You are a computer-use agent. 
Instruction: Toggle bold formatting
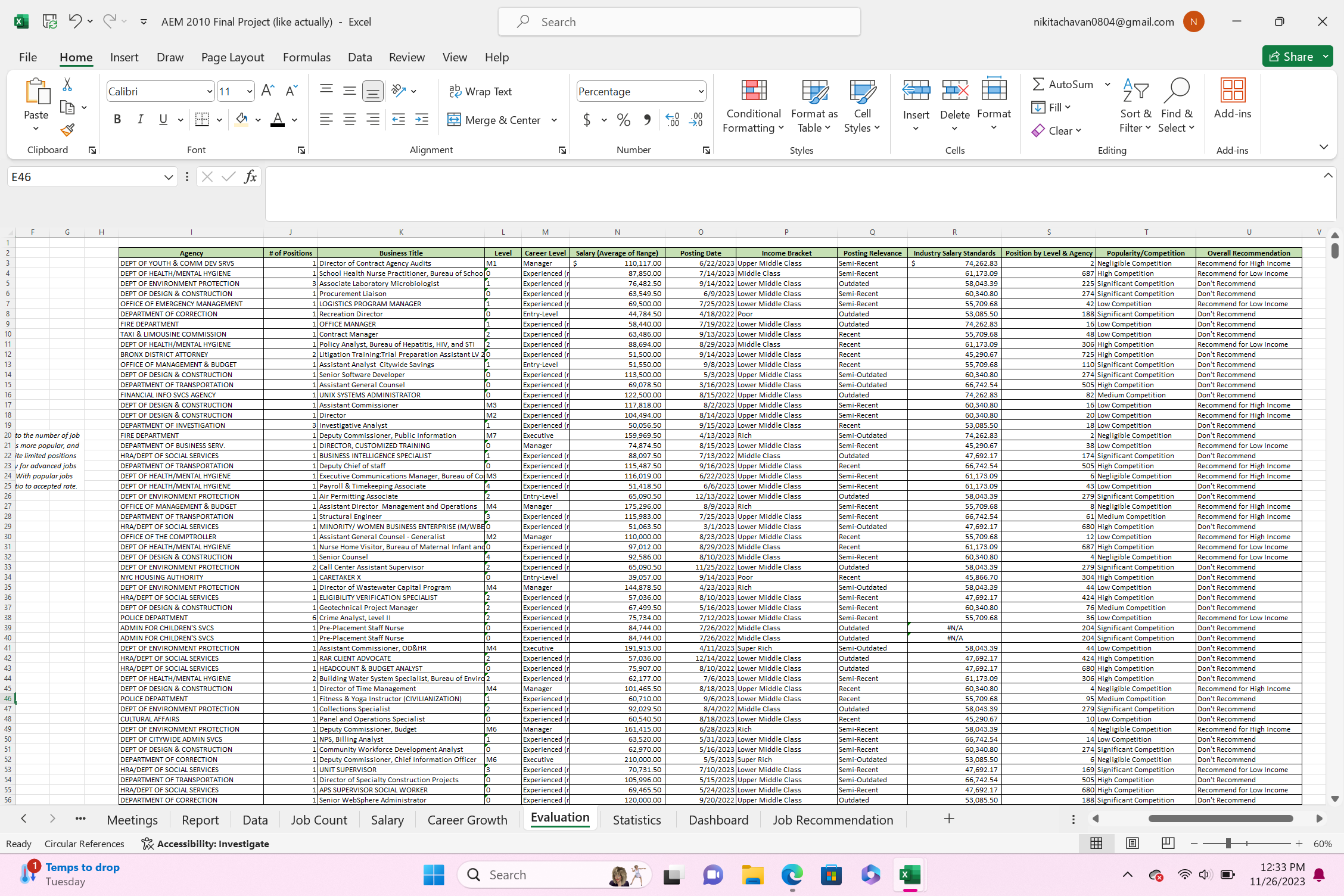click(117, 119)
